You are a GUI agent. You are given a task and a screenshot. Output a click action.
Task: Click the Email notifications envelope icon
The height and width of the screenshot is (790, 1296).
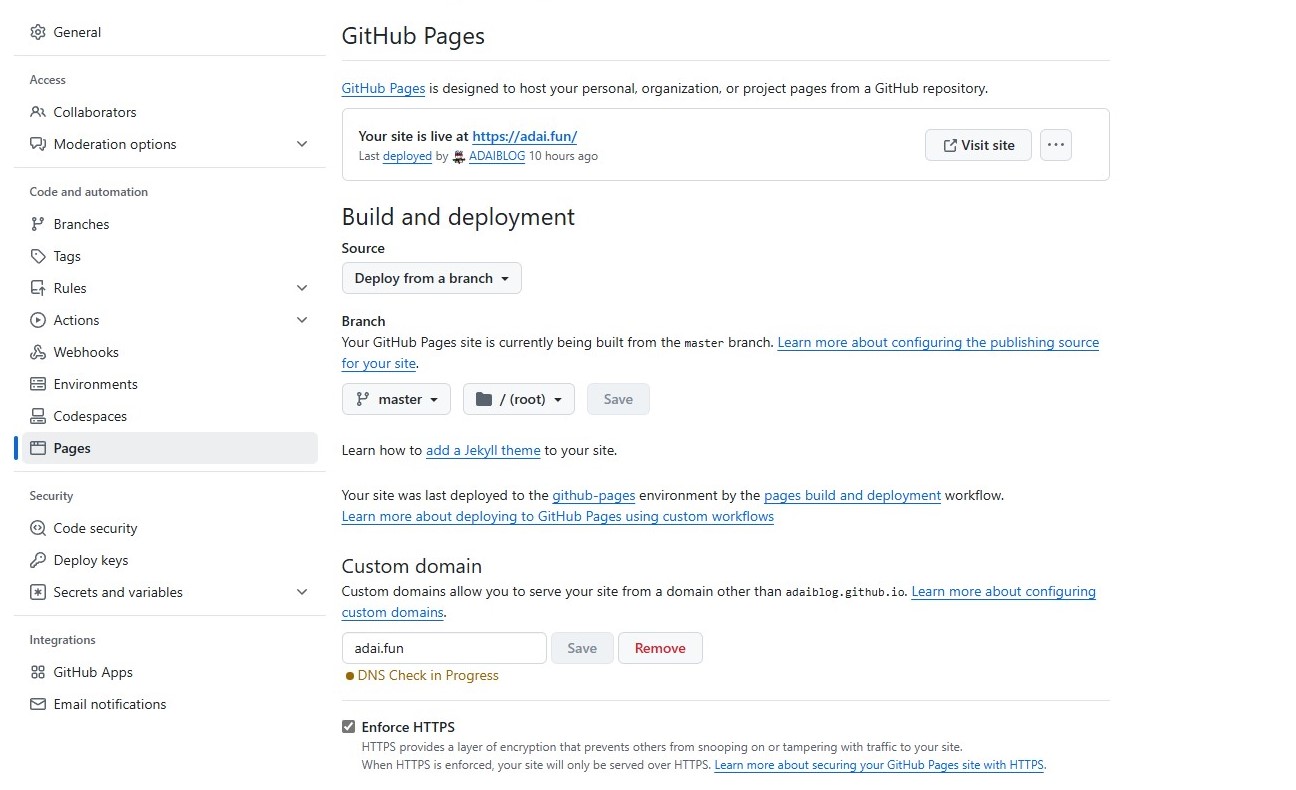tap(38, 704)
